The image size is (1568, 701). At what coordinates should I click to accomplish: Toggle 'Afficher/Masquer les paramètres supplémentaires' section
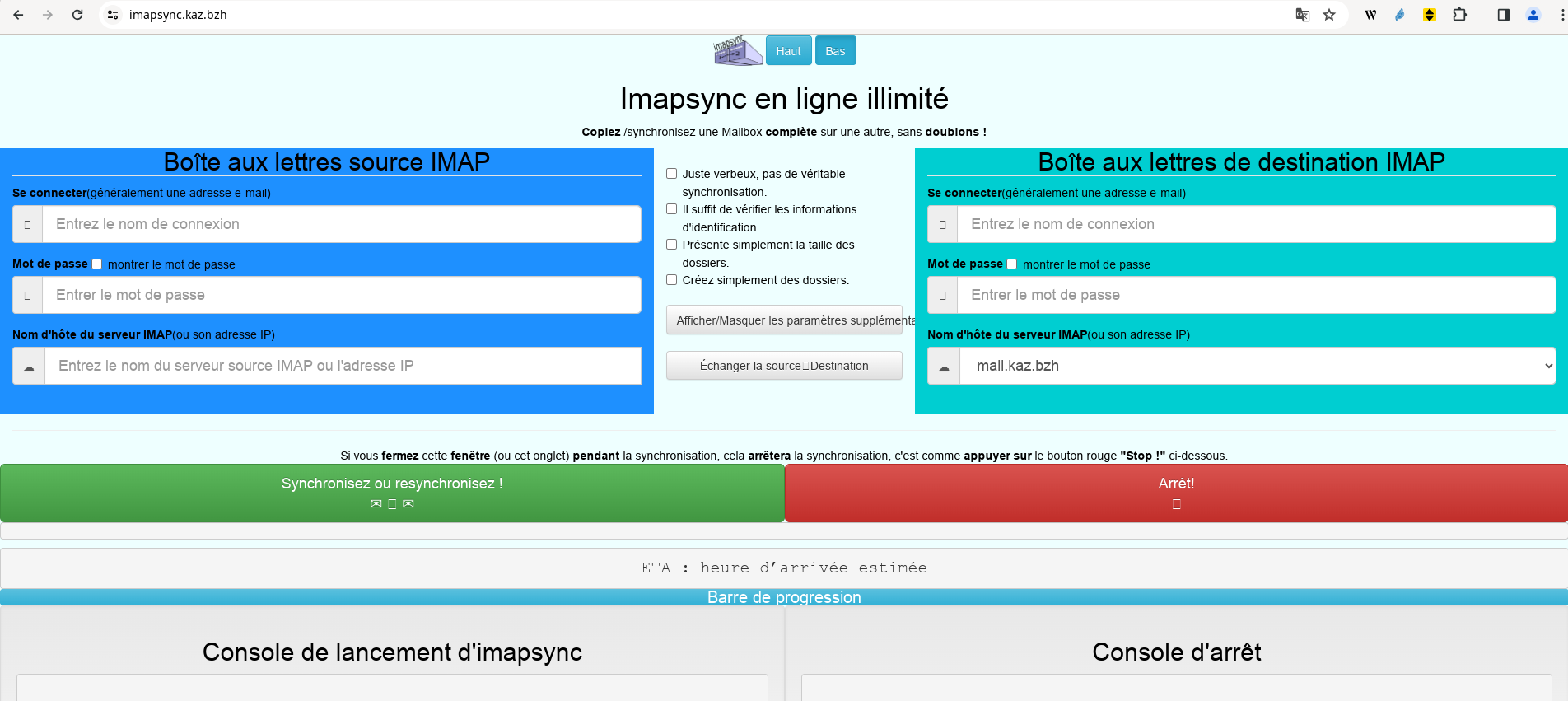[x=784, y=320]
